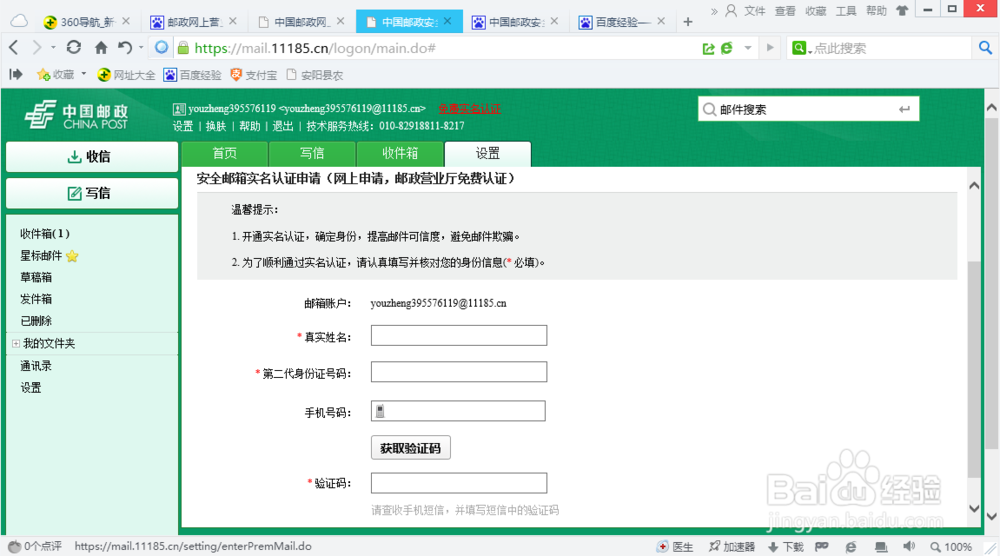The height and width of the screenshot is (556, 1000).
Task: Click the browser search magnifier icon
Action: pyautogui.click(x=985, y=48)
